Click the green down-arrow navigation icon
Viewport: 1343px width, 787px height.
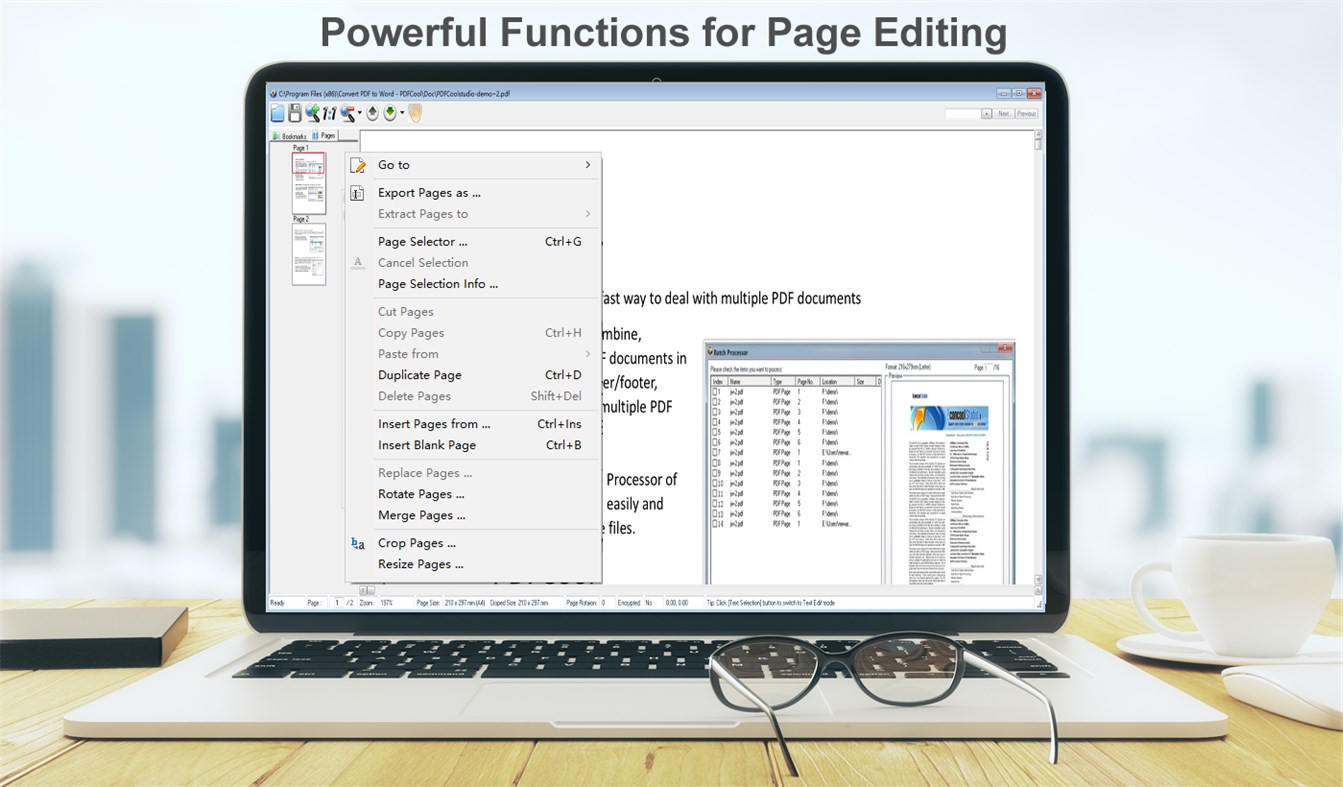[389, 112]
